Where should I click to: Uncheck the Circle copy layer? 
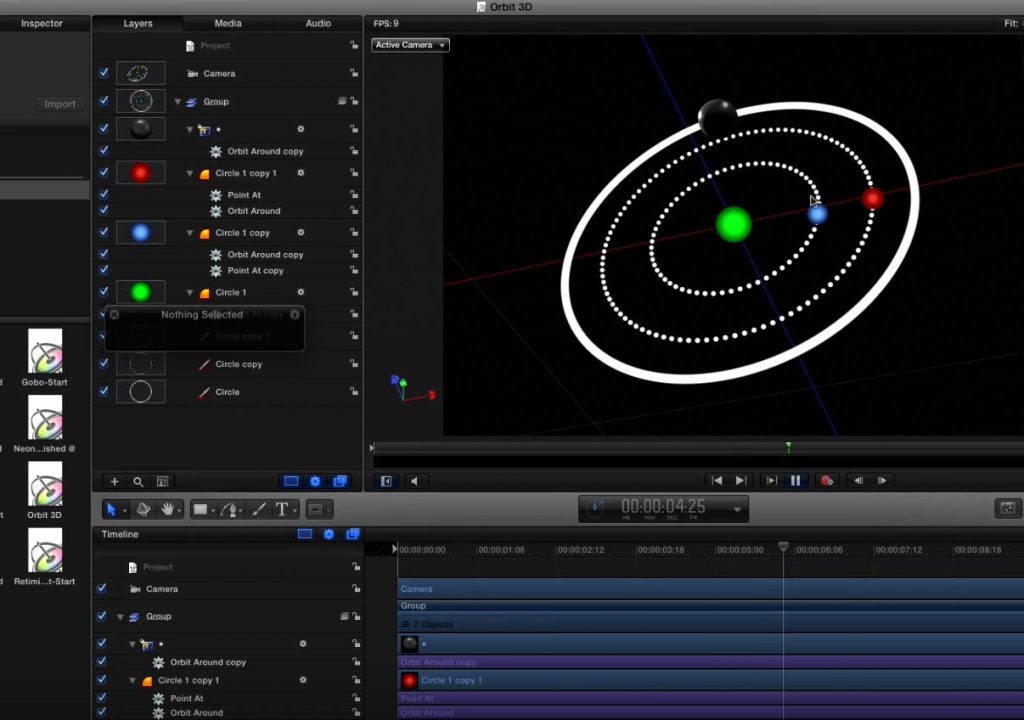104,363
